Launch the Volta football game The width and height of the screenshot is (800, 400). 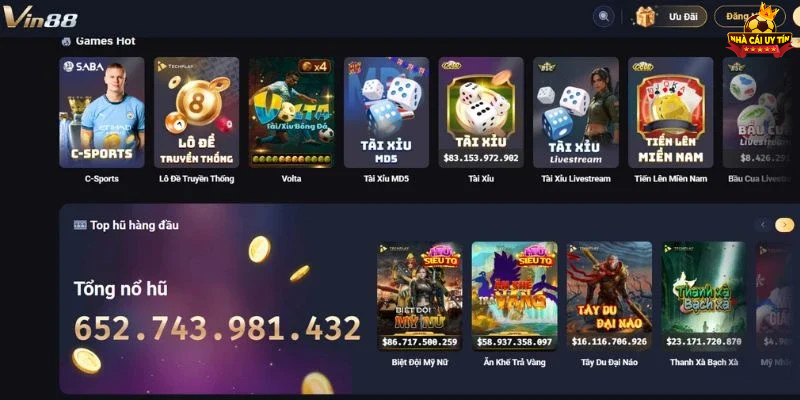(x=291, y=112)
